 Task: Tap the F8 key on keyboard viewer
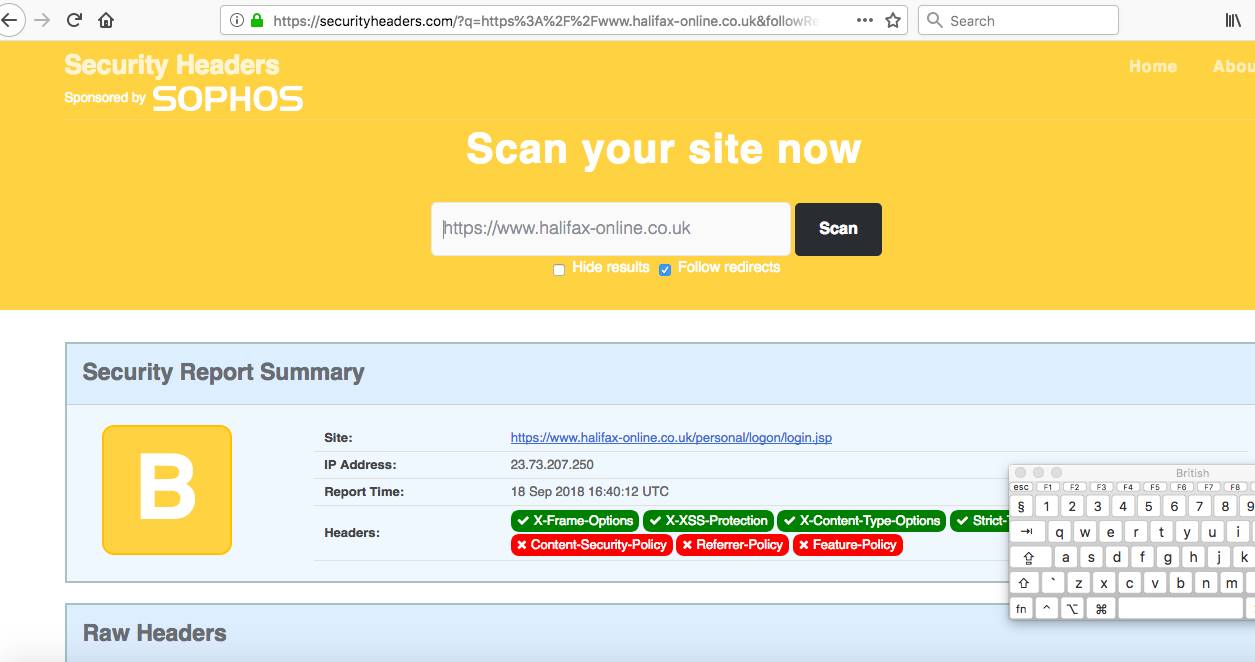1235,487
